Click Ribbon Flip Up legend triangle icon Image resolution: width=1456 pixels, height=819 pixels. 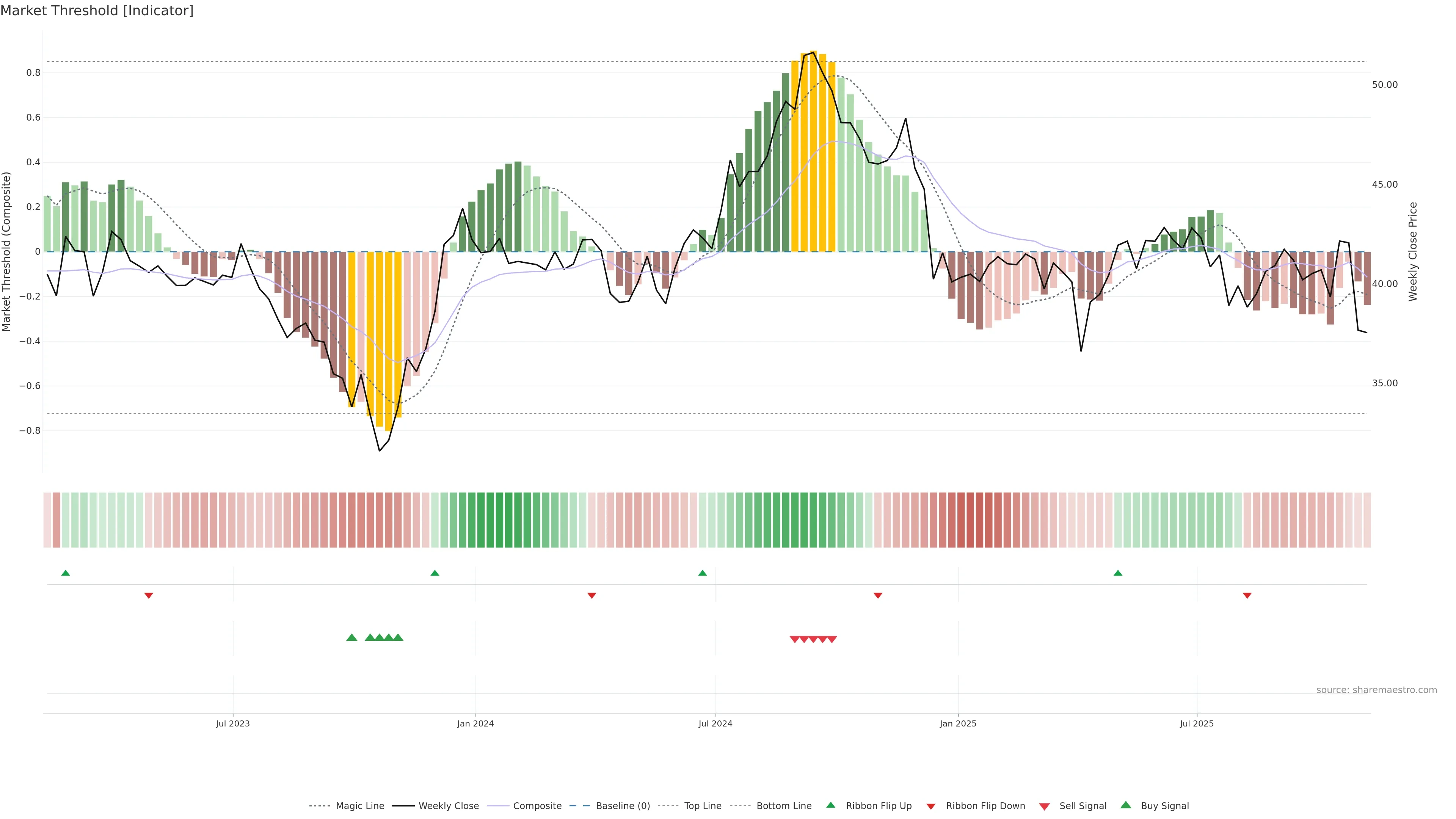830,805
